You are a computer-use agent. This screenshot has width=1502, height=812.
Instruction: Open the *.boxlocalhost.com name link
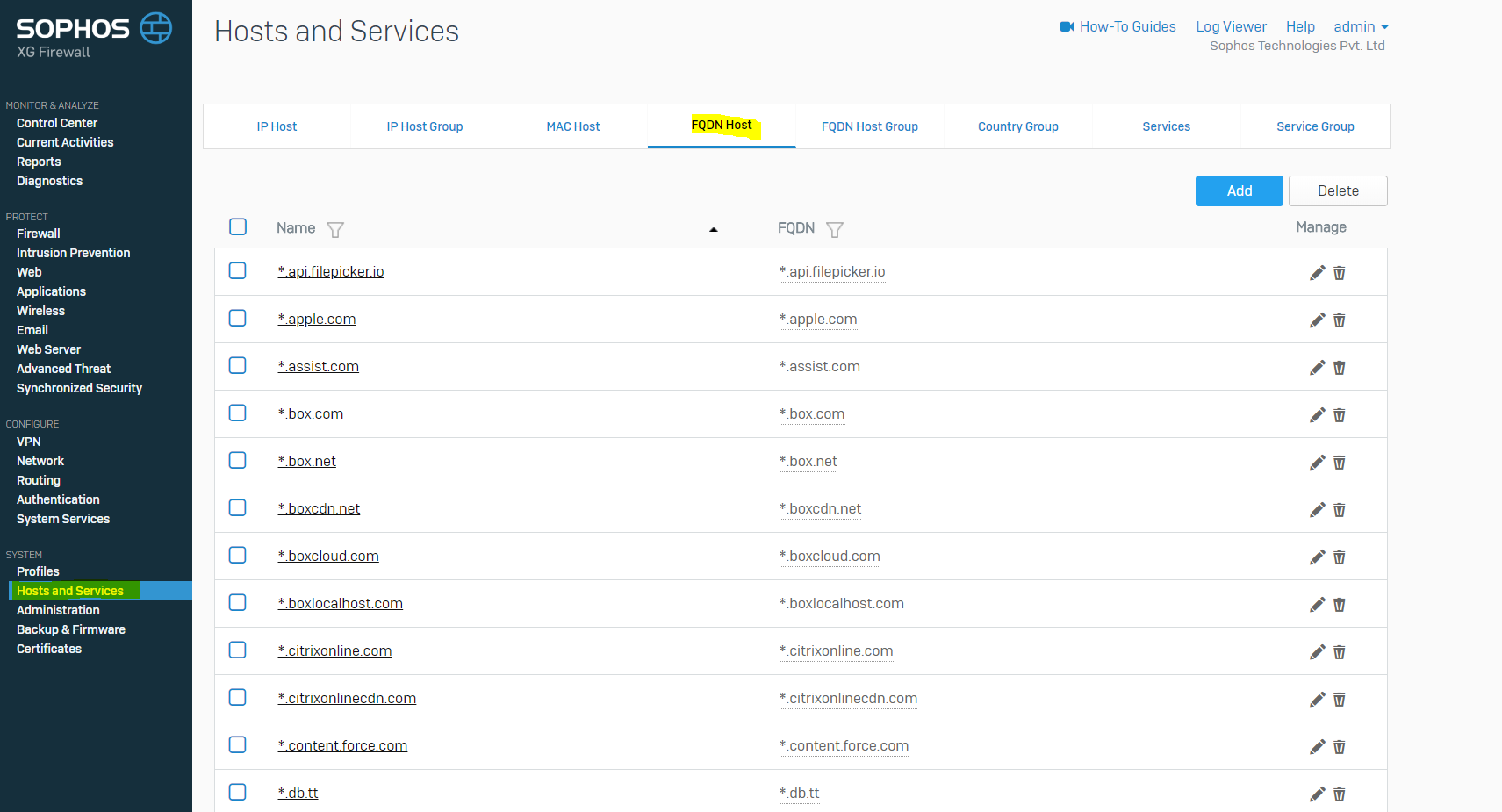coord(341,603)
